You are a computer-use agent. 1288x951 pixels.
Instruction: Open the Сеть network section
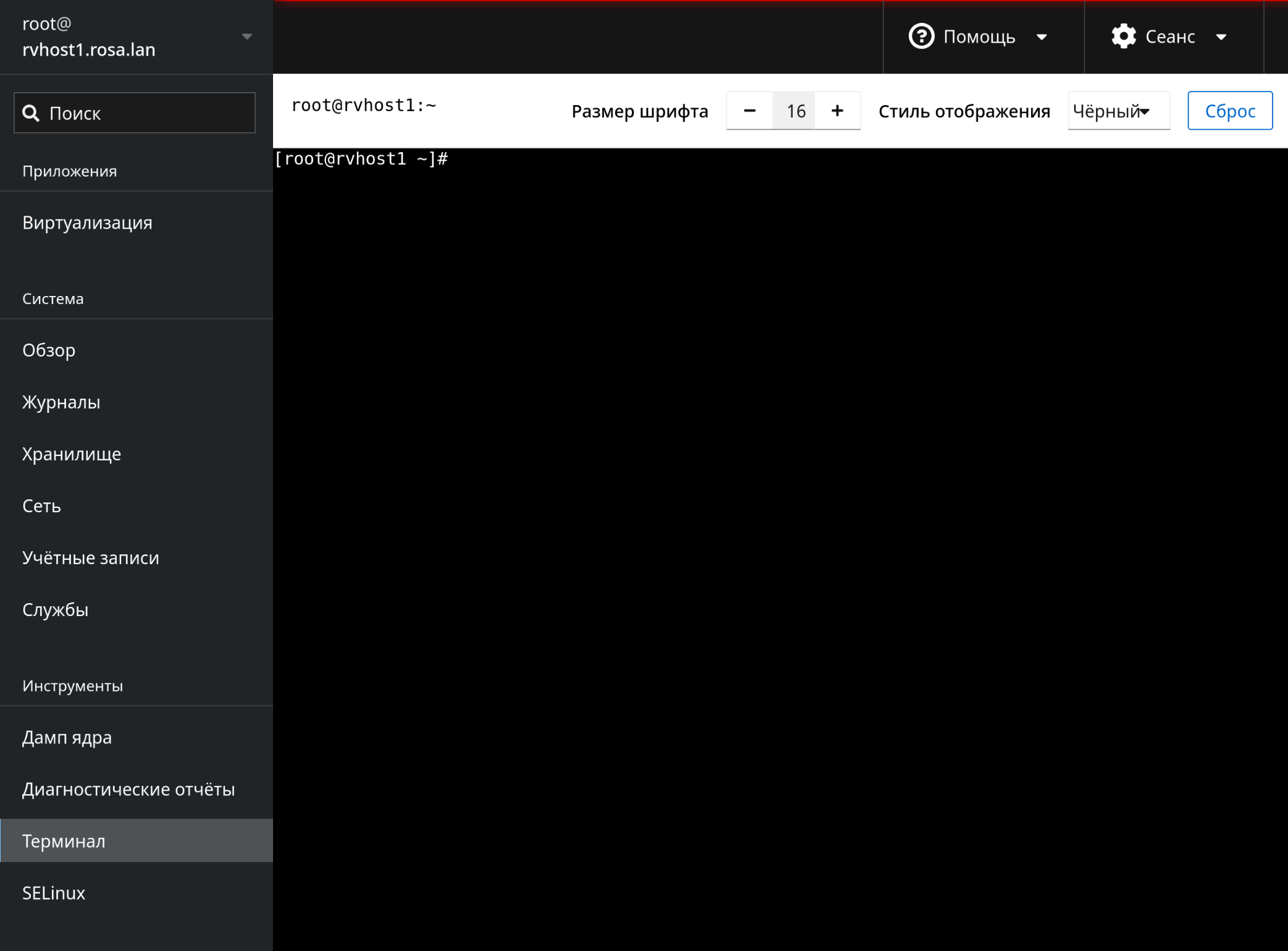click(x=41, y=506)
